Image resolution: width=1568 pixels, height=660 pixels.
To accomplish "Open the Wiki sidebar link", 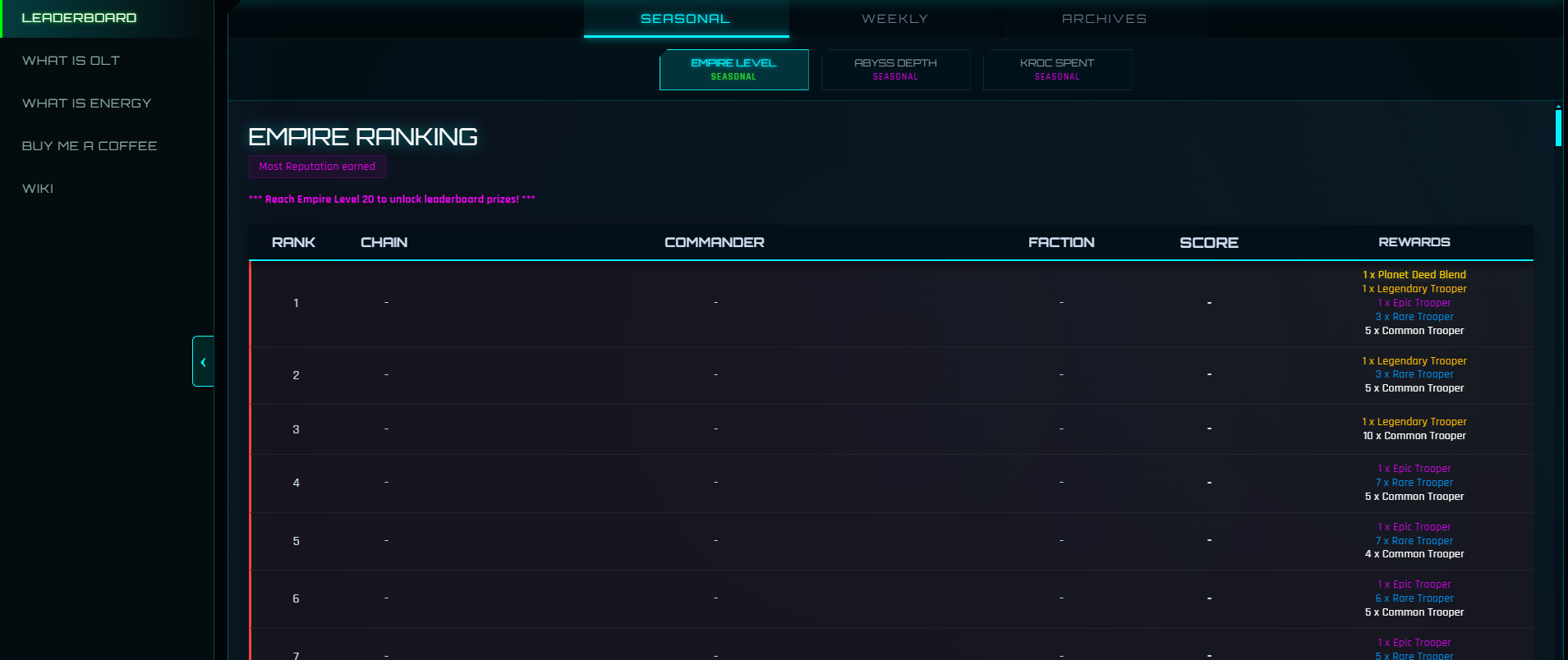I will pyautogui.click(x=38, y=189).
